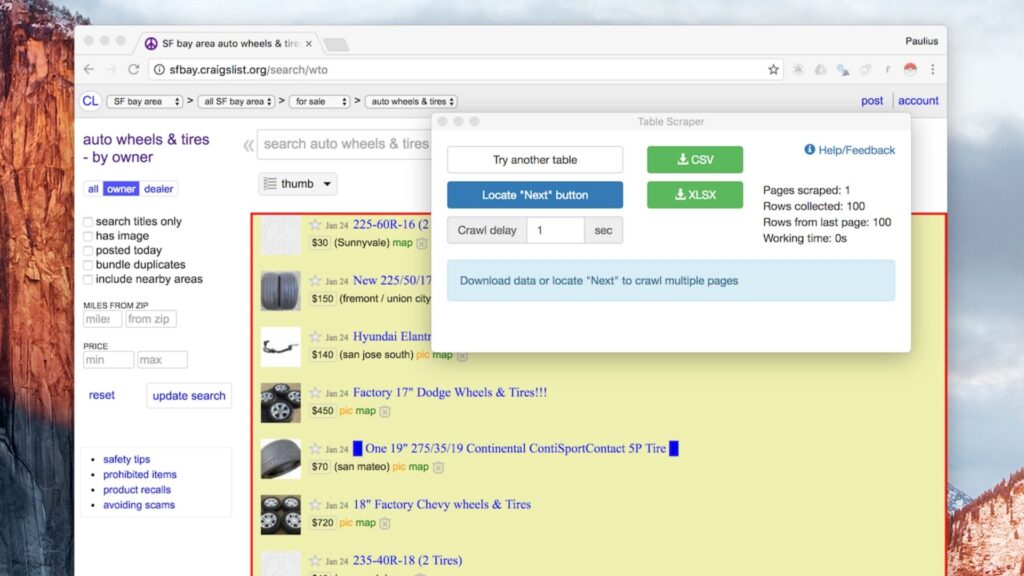The width and height of the screenshot is (1024, 576).
Task: Open Help/Feedback via info icon
Action: pos(812,150)
